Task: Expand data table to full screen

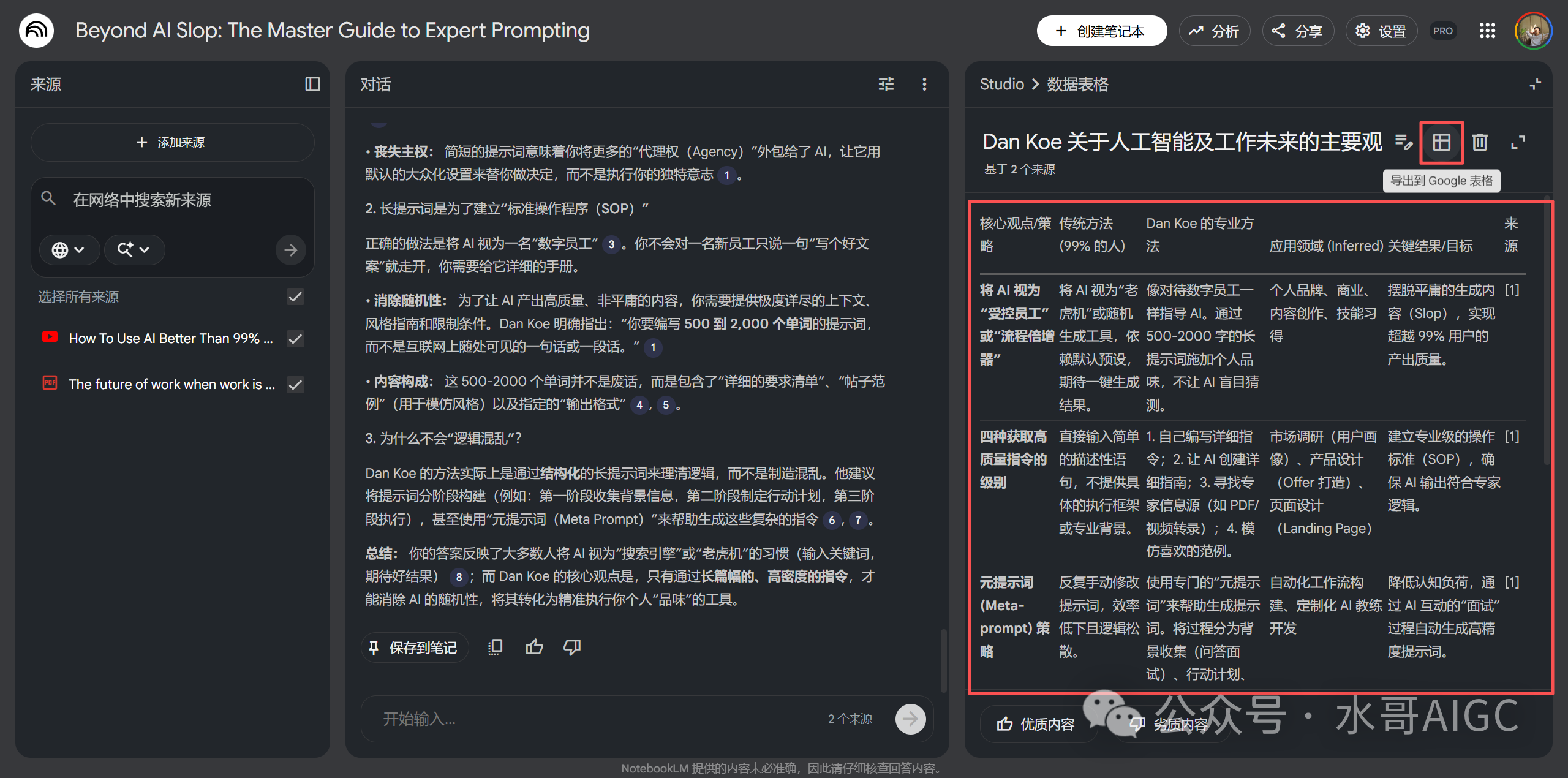Action: pyautogui.click(x=1518, y=143)
